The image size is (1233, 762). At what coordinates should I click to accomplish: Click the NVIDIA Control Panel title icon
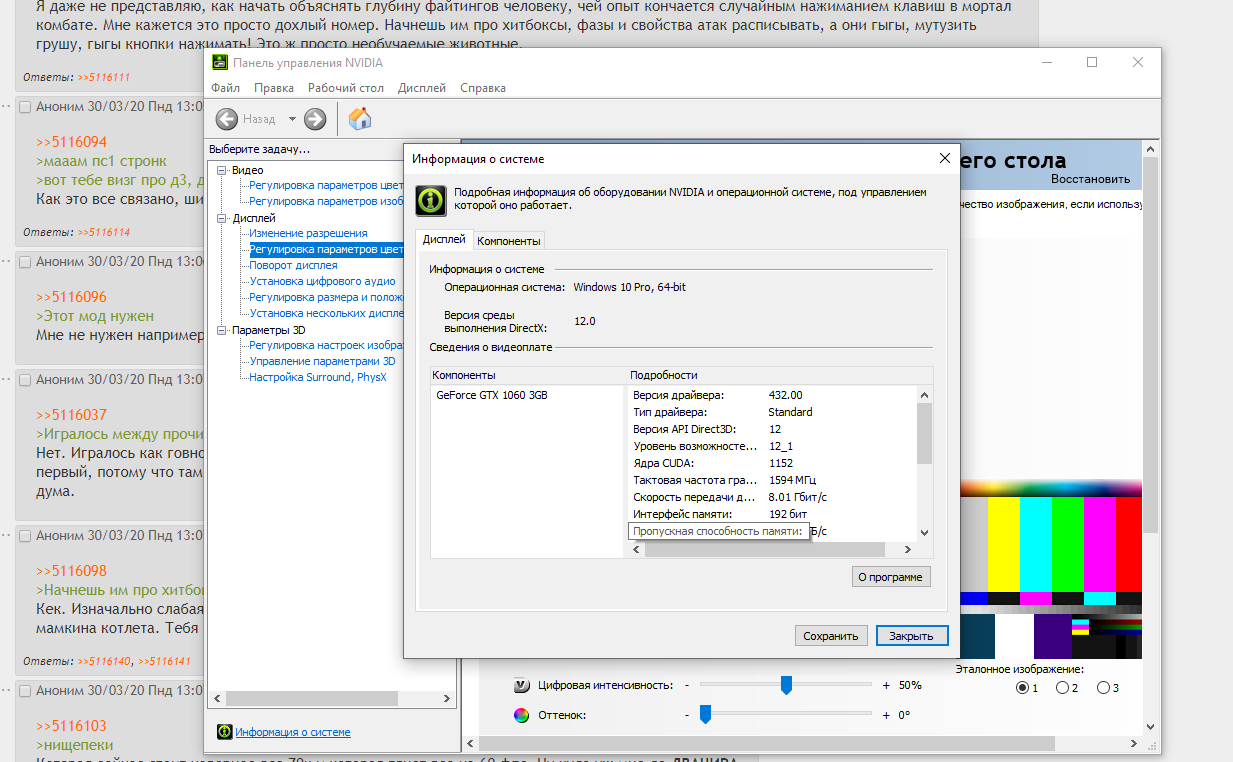(220, 62)
